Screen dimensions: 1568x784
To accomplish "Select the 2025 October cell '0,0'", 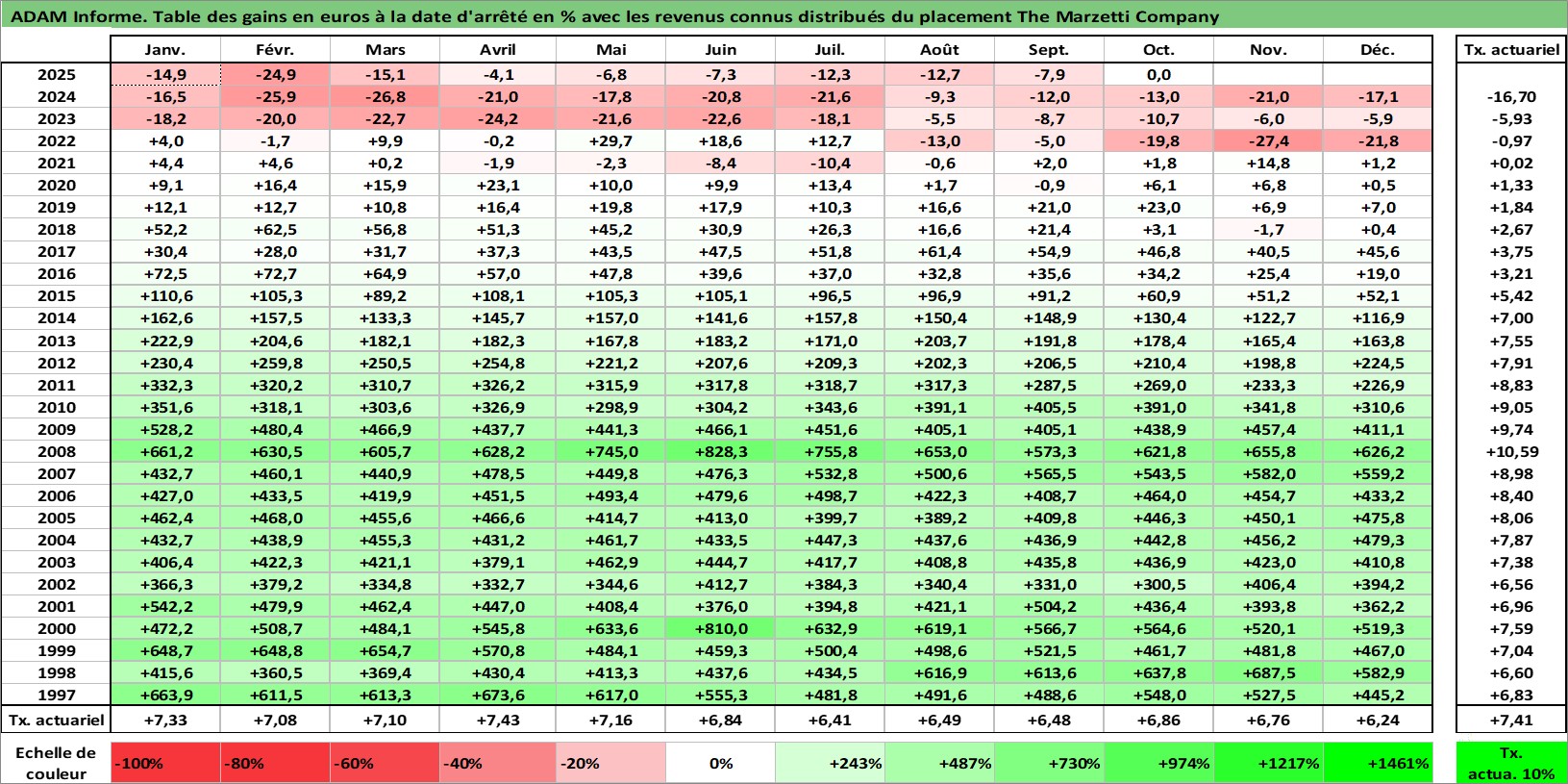I will pyautogui.click(x=1158, y=74).
